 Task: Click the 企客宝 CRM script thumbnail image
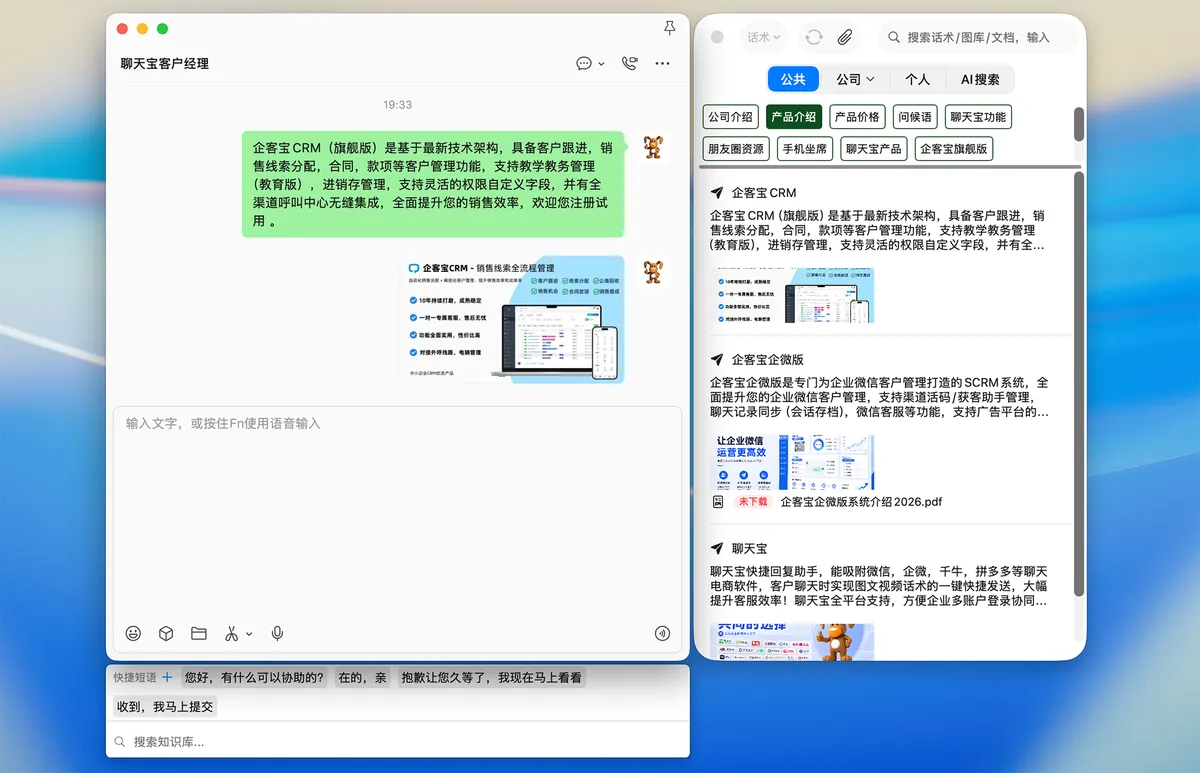[x=792, y=295]
